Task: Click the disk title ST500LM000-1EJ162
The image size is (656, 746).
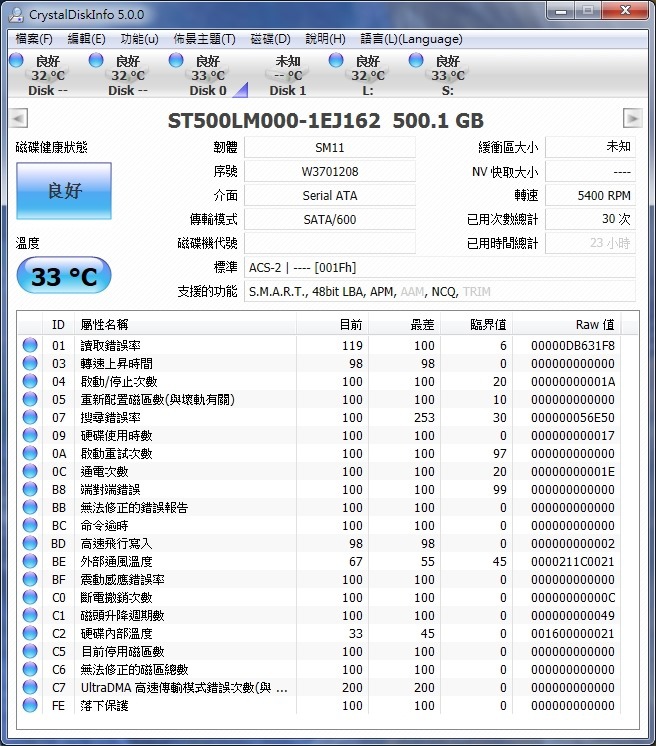Action: [274, 120]
